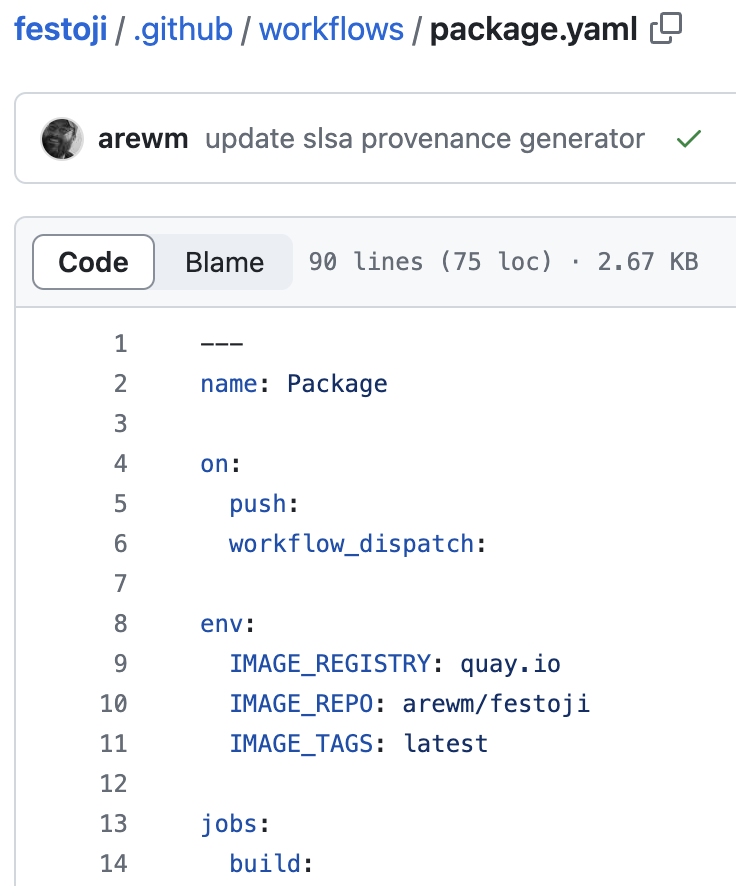The image size is (736, 886).
Task: Select line number 1
Action: click(x=120, y=343)
